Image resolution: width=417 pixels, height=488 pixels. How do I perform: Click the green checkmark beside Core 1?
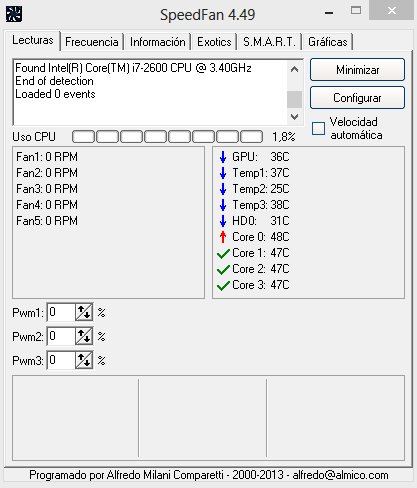click(x=223, y=253)
